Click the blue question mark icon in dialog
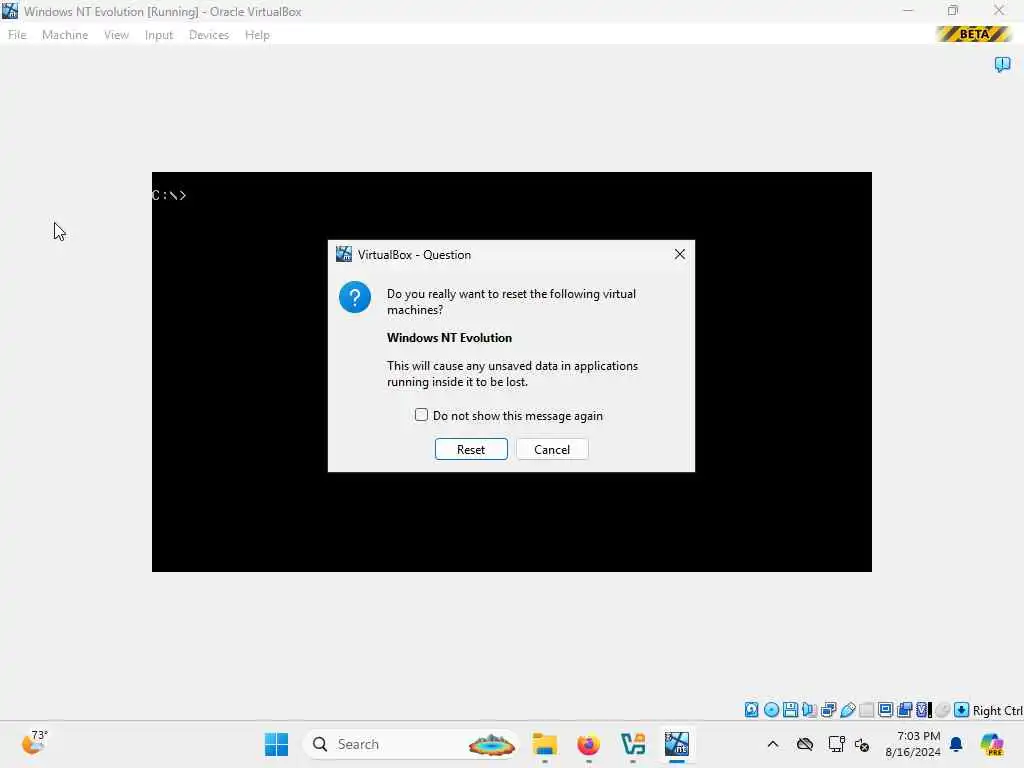This screenshot has height=768, width=1024. point(355,297)
